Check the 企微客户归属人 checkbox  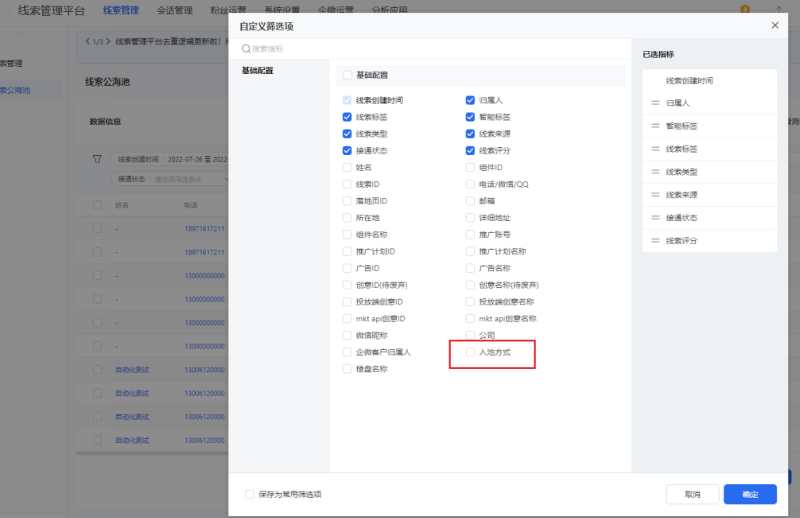(x=347, y=352)
